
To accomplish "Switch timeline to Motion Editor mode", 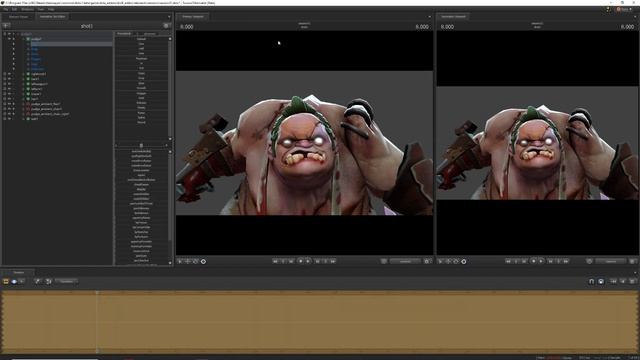I will coord(14,281).
